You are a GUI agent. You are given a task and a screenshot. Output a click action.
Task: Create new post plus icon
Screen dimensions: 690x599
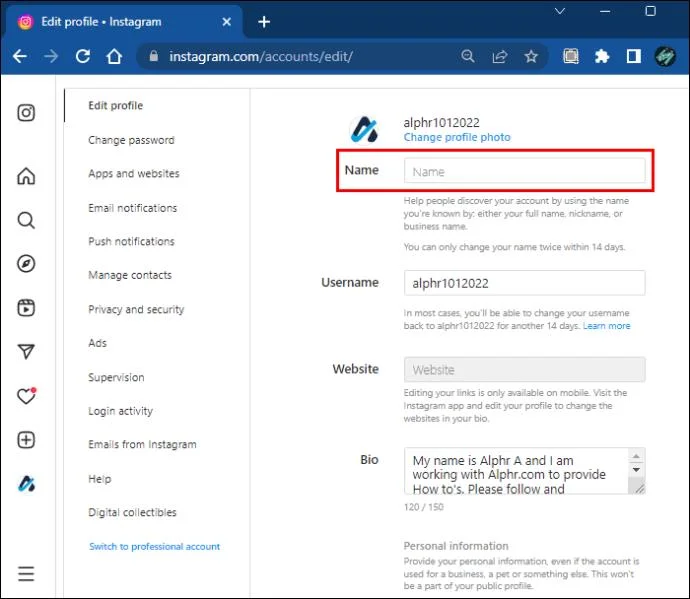(26, 440)
